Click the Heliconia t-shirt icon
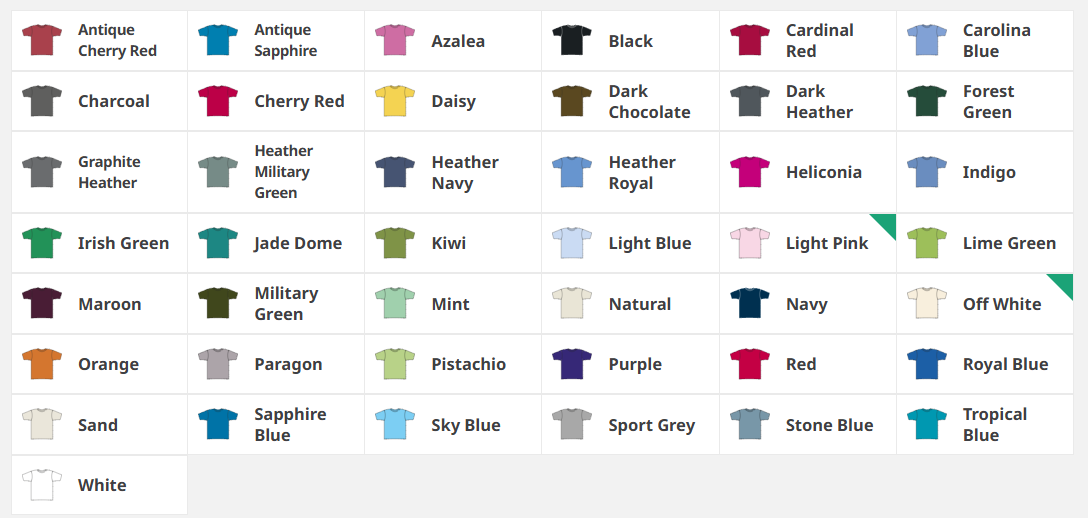 [750, 172]
